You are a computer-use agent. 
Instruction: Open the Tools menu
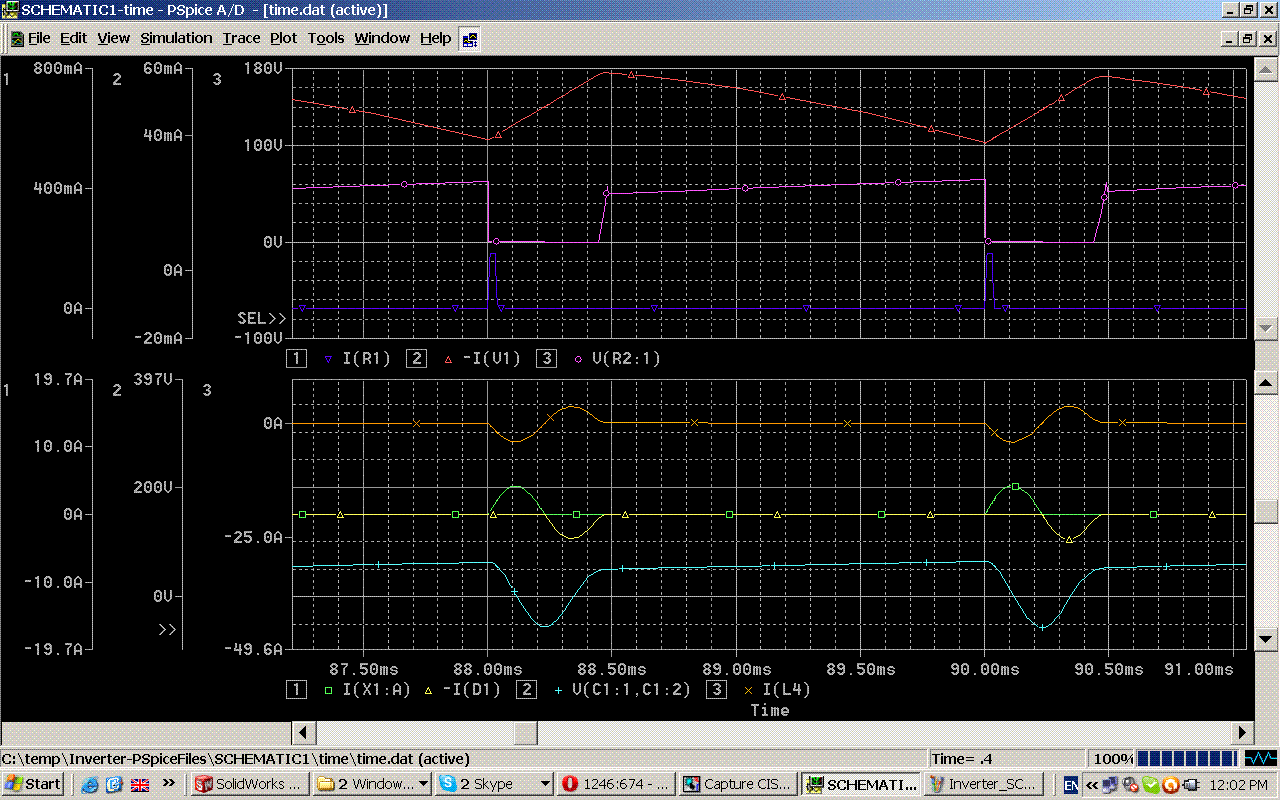[x=326, y=38]
